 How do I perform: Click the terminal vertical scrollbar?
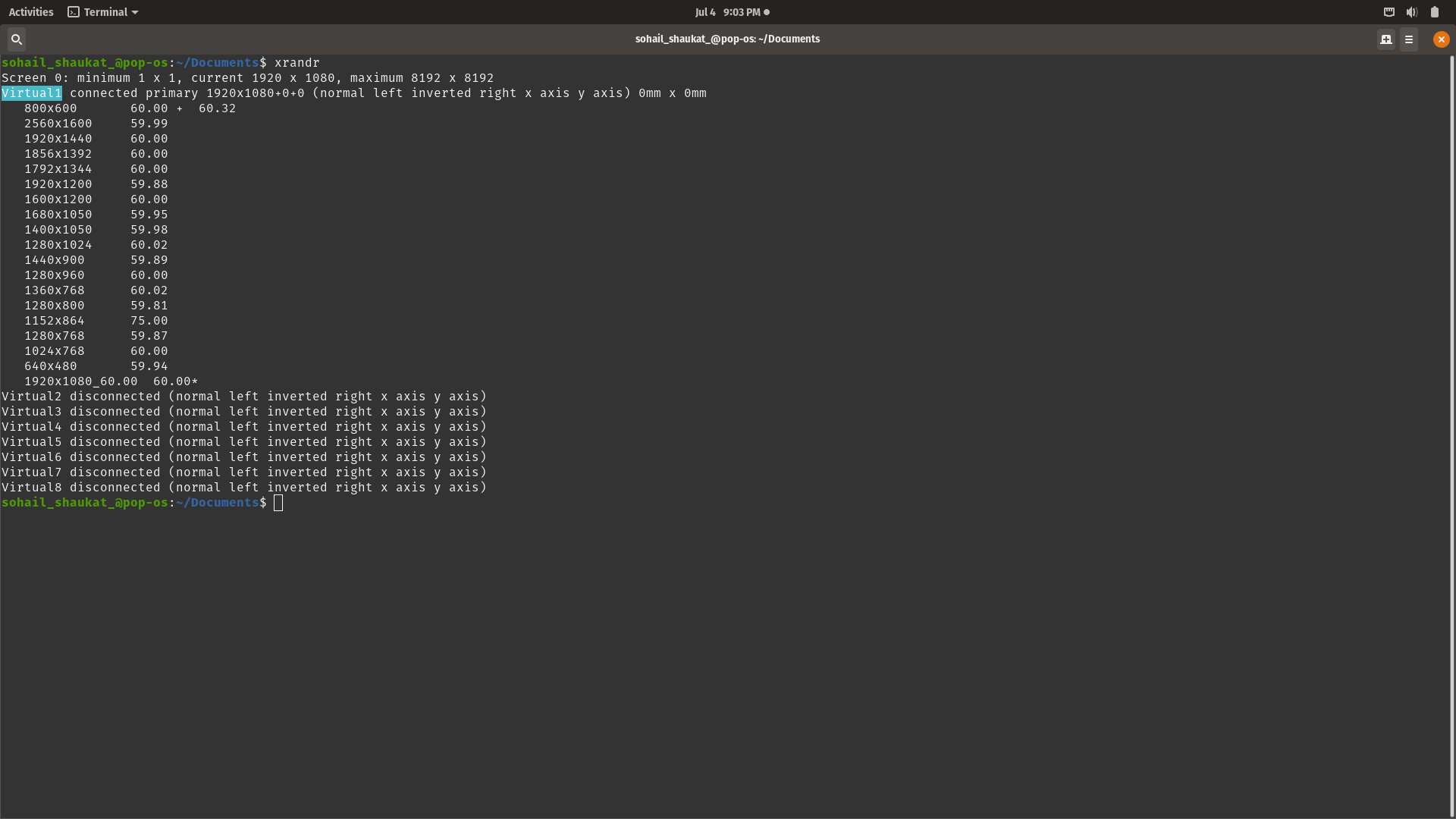[1452, 436]
